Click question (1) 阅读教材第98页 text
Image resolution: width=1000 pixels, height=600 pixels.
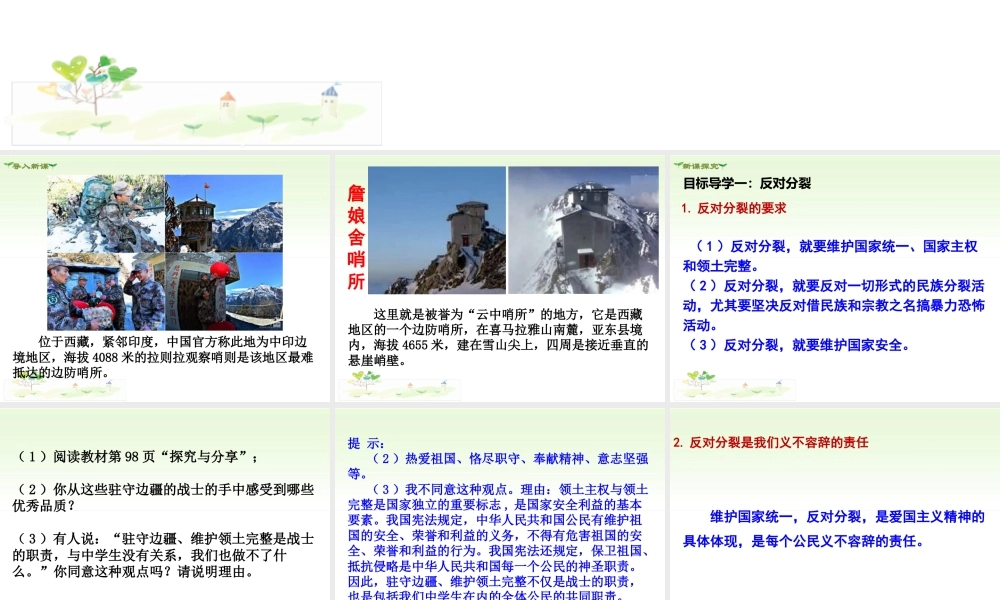click(137, 457)
